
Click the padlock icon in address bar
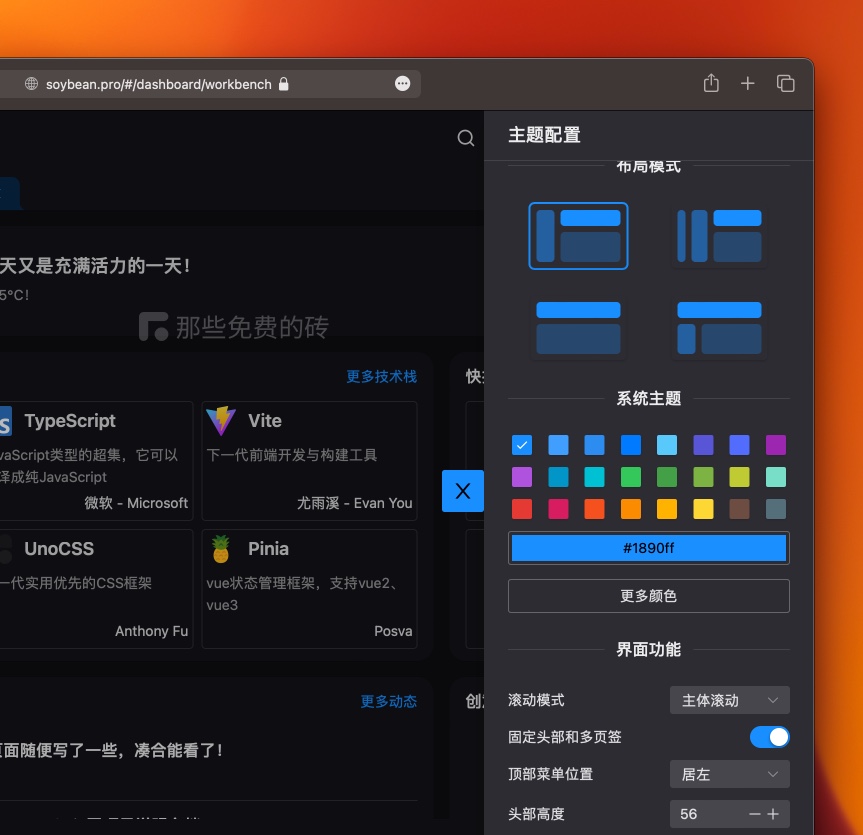pyautogui.click(x=283, y=84)
